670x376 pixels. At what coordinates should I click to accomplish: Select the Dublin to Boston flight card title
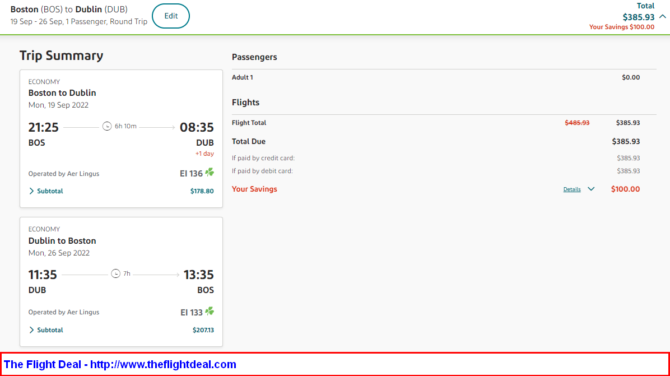click(x=62, y=241)
